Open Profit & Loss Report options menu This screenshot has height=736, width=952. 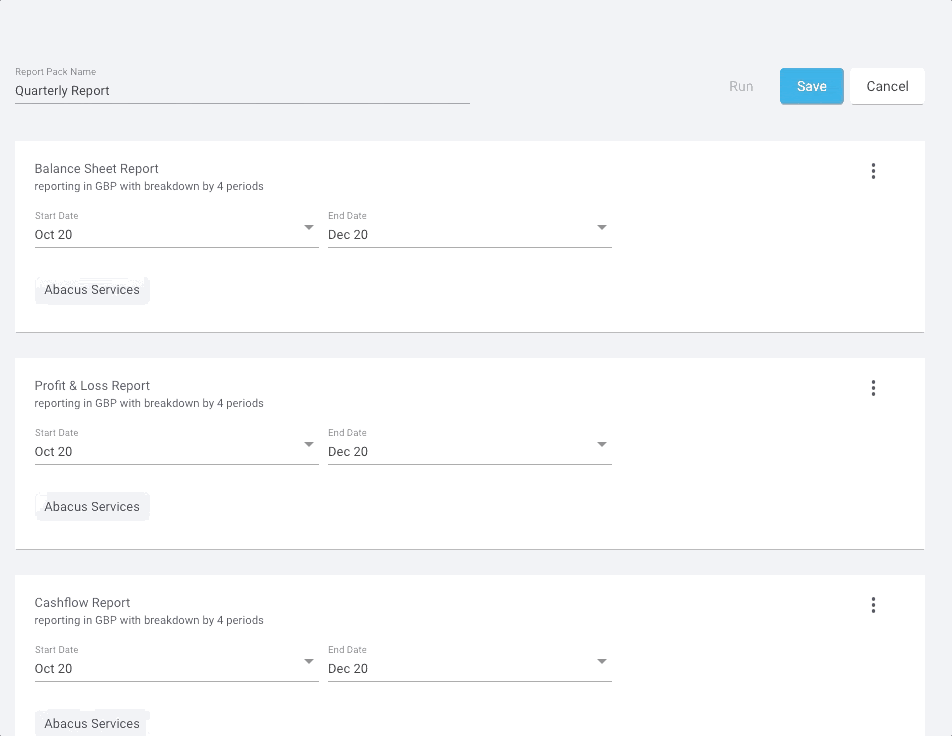873,388
